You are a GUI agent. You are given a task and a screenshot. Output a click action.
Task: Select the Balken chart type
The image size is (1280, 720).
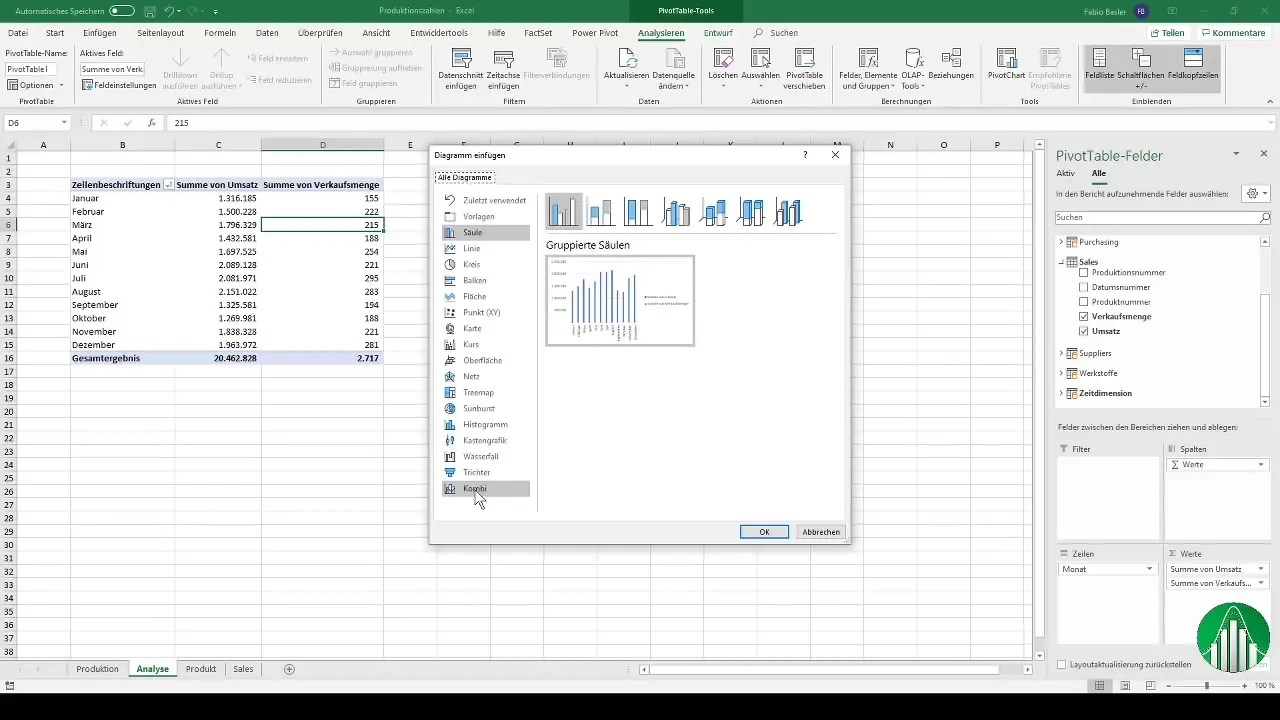[x=485, y=280]
